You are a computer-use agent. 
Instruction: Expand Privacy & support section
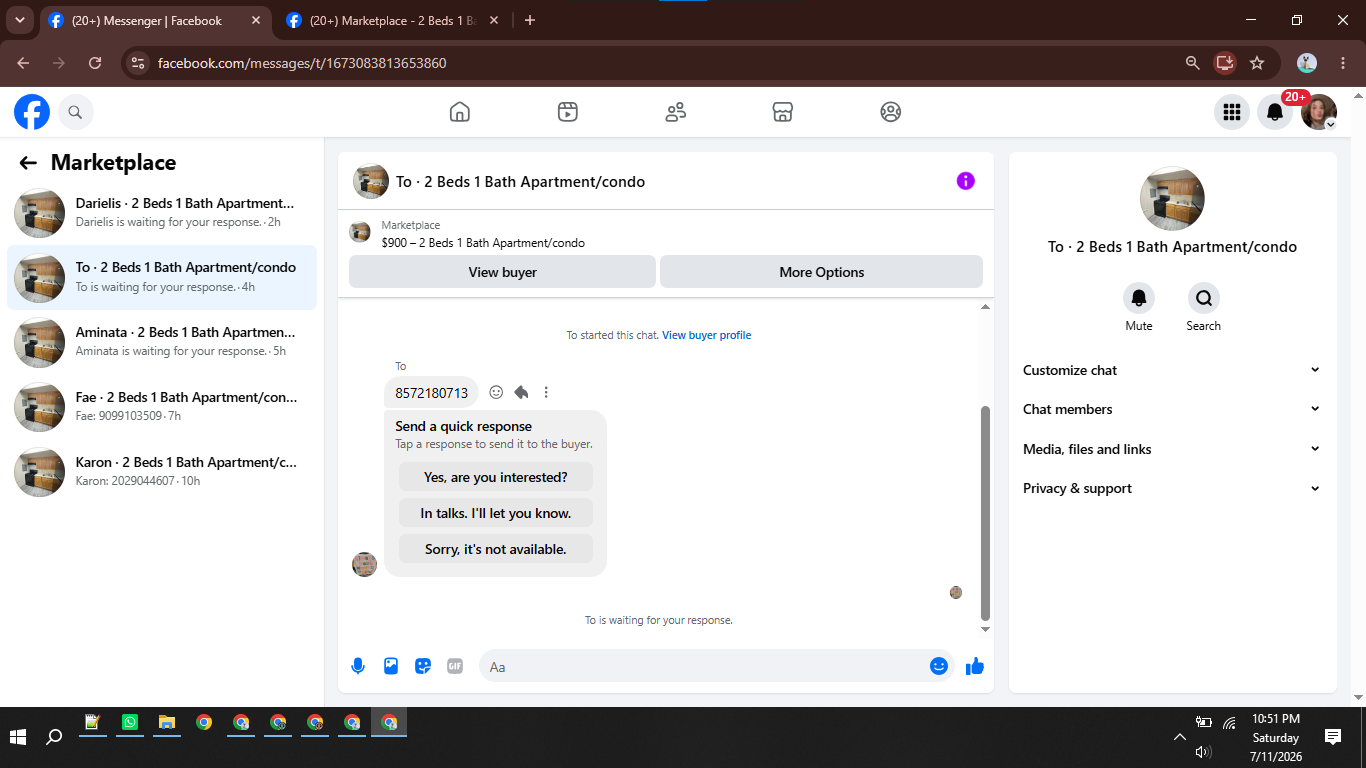tap(1172, 488)
